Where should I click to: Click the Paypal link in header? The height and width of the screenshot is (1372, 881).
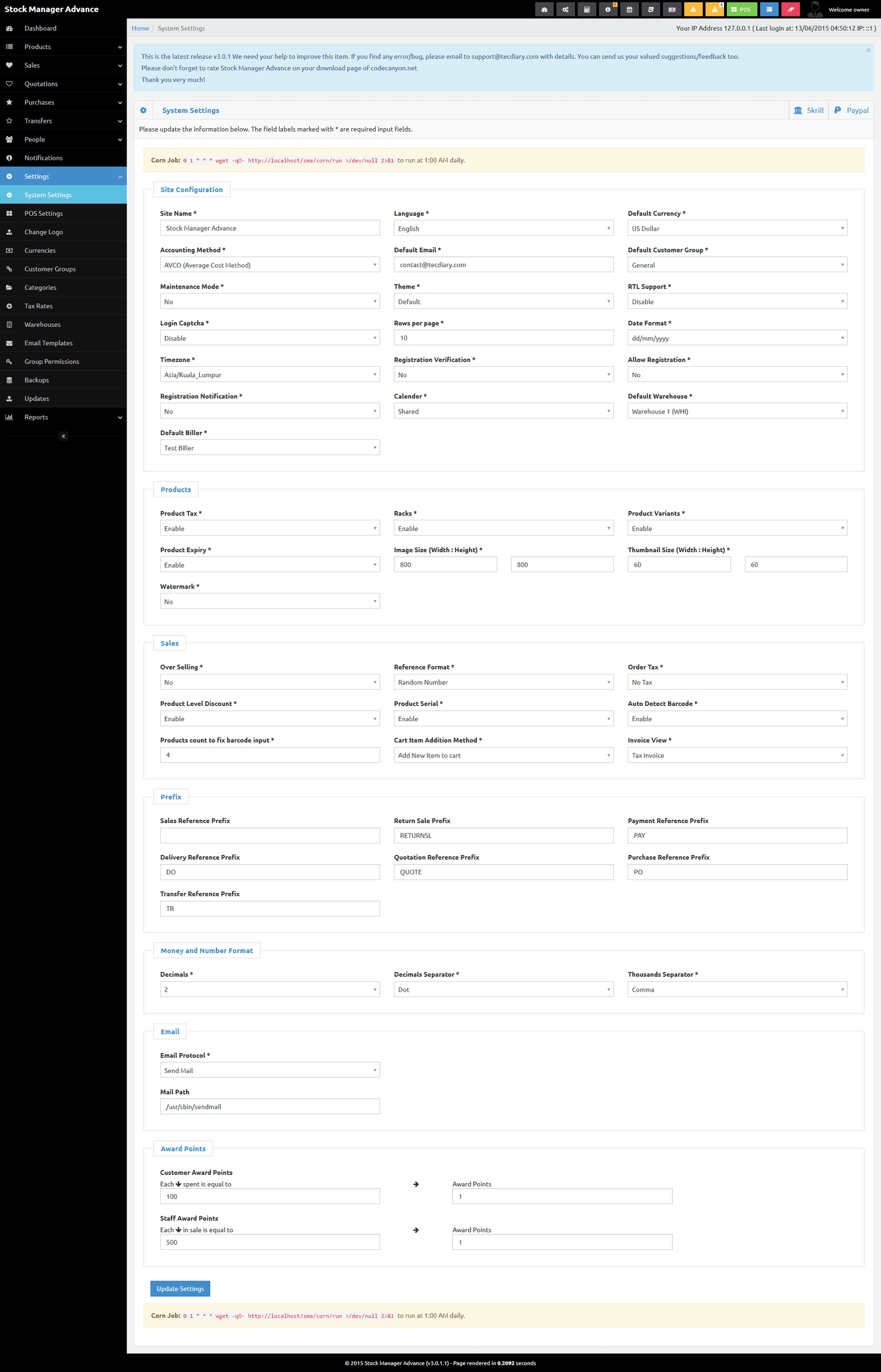click(x=851, y=110)
